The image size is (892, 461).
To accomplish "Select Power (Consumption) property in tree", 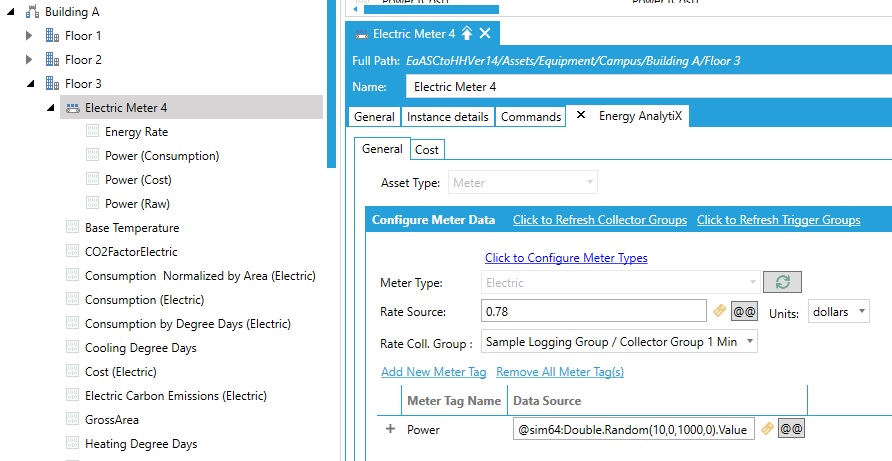I will tap(161, 156).
